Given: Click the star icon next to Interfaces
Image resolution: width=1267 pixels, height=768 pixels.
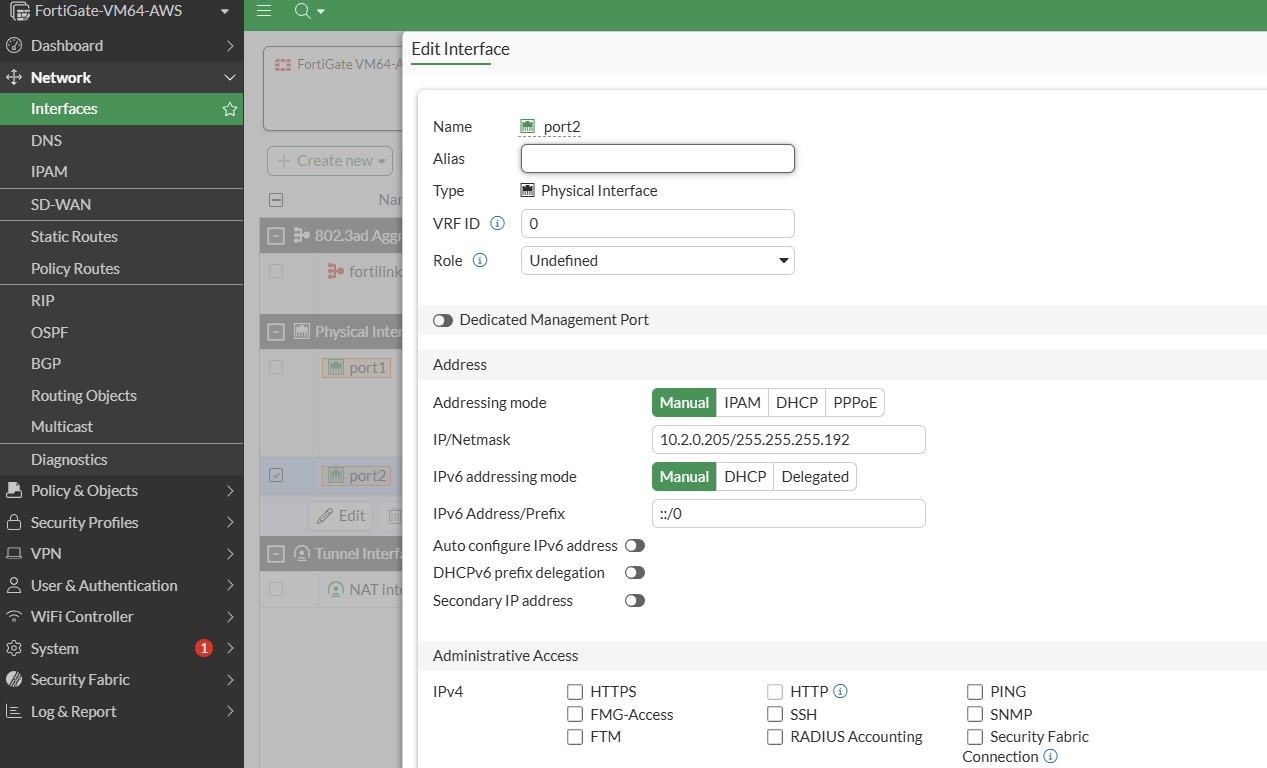Looking at the screenshot, I should click(229, 108).
